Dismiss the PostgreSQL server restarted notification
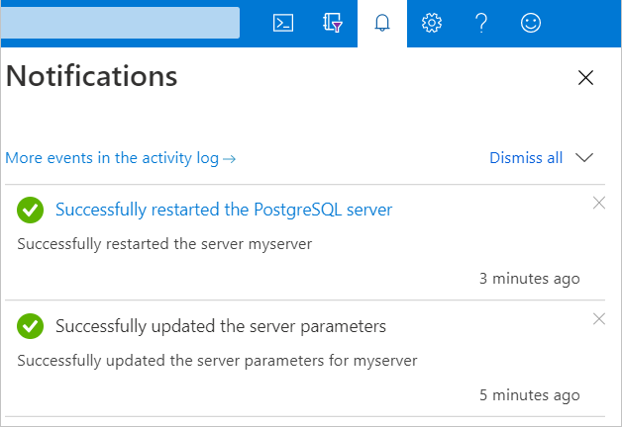 tap(599, 203)
